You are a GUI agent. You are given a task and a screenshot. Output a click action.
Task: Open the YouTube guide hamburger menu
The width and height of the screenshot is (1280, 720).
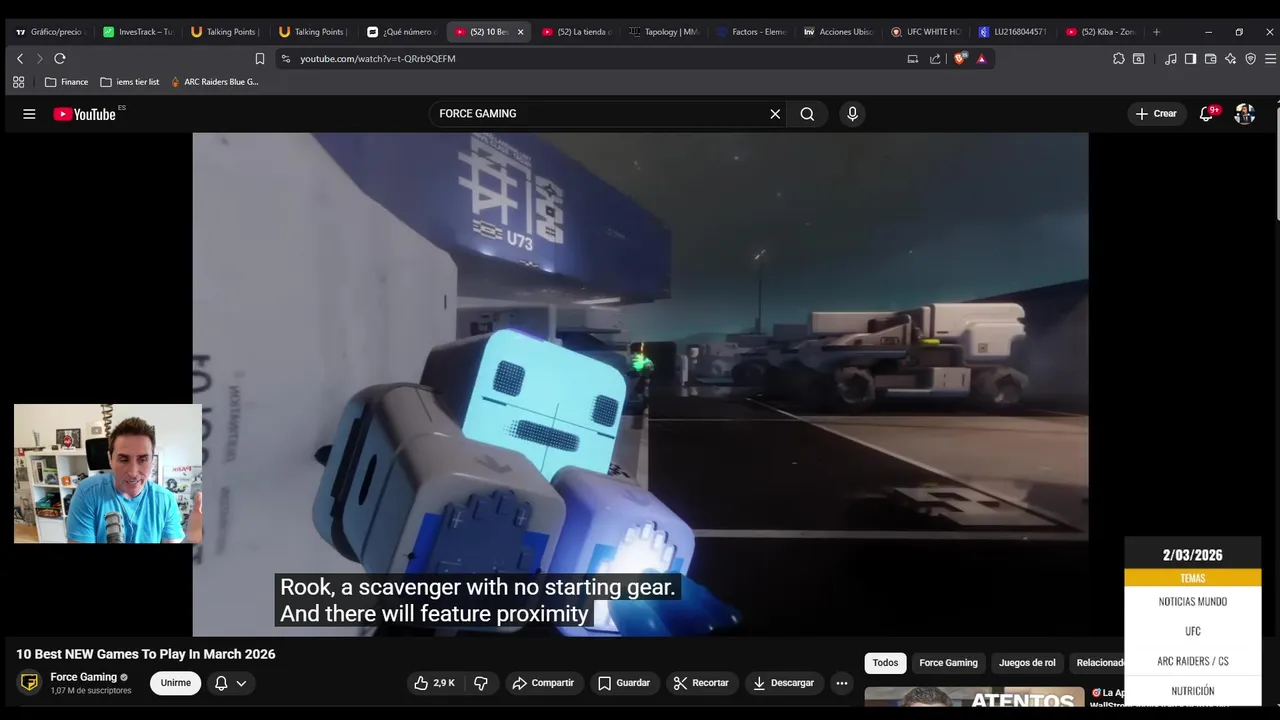[x=29, y=114]
